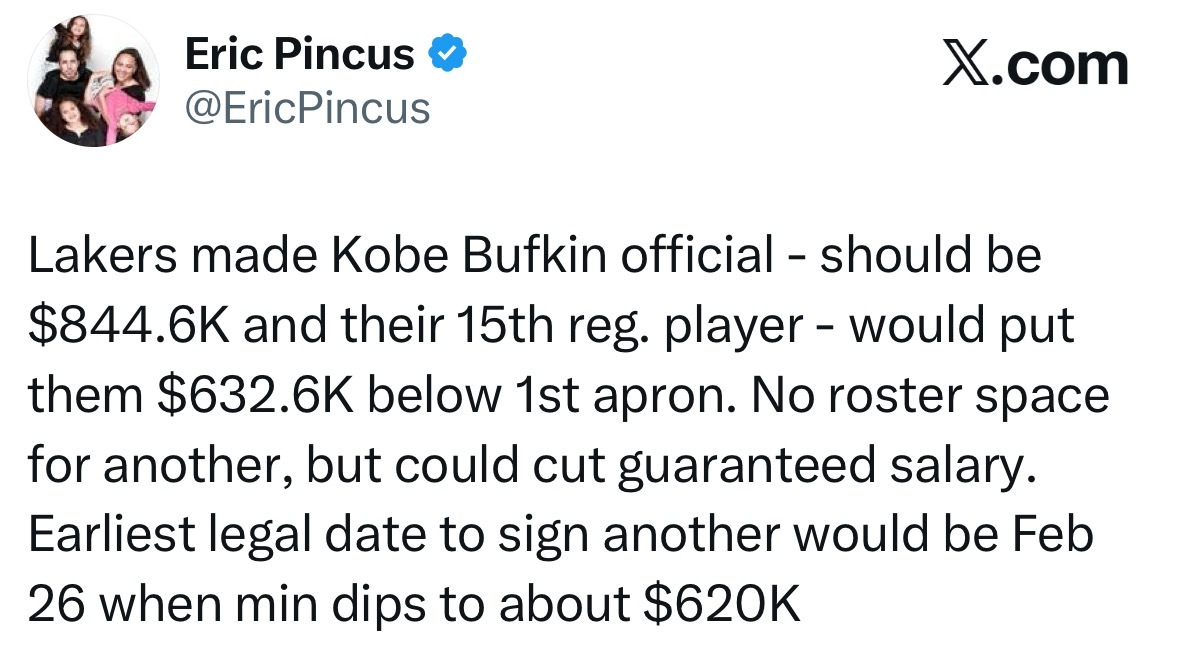Click the "$620K" amount at tweet end
The image size is (1179, 664).
tap(718, 604)
